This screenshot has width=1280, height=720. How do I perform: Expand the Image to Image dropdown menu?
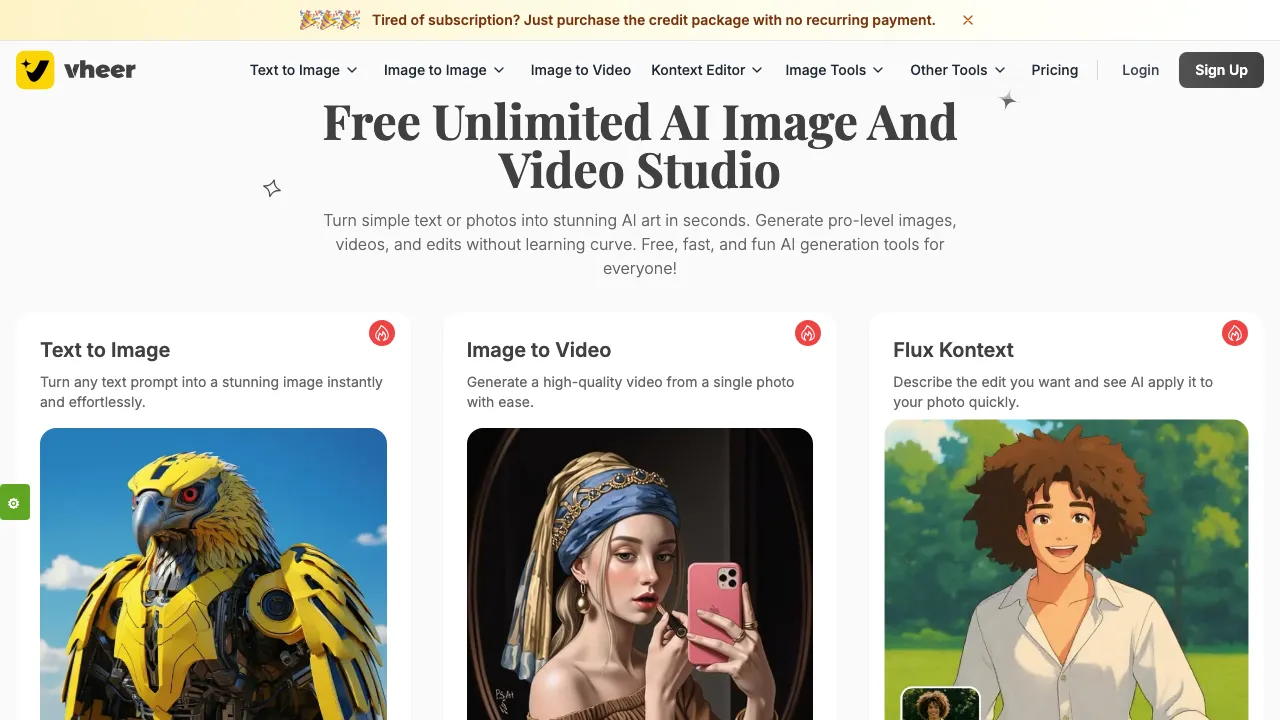tap(444, 70)
